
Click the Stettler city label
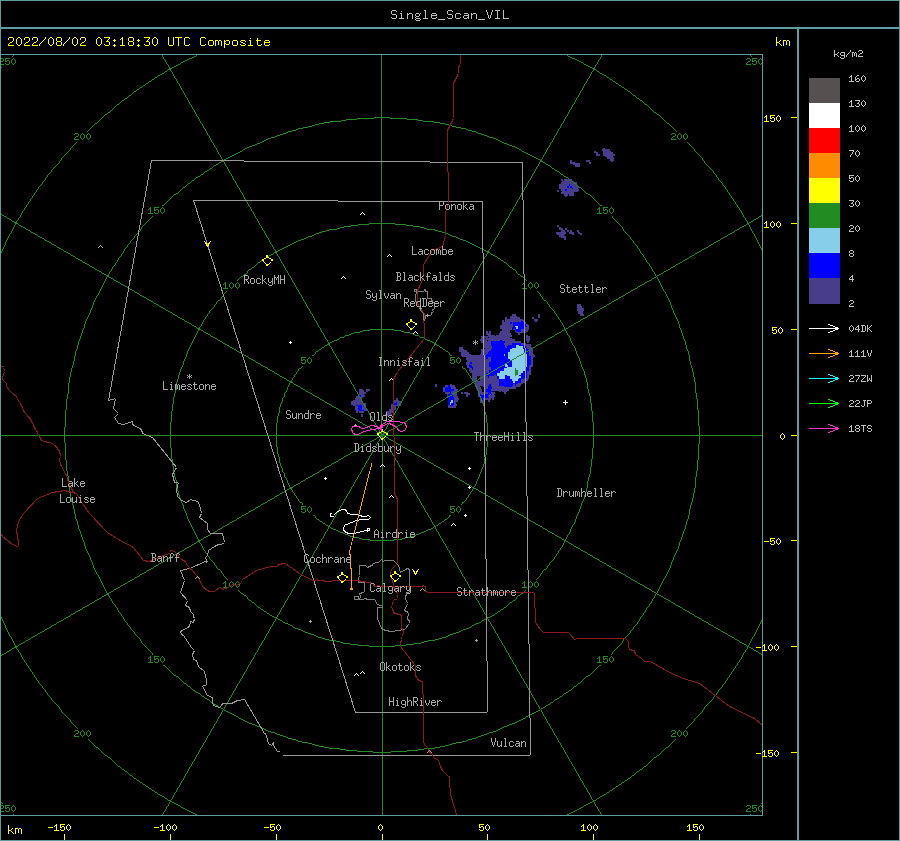[x=583, y=289]
